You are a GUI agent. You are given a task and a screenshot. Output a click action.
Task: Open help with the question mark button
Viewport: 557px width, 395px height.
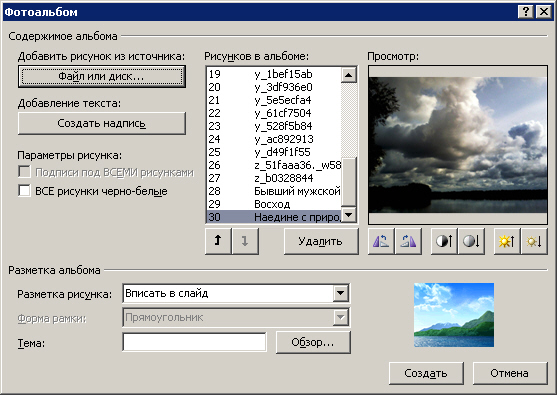click(x=526, y=12)
